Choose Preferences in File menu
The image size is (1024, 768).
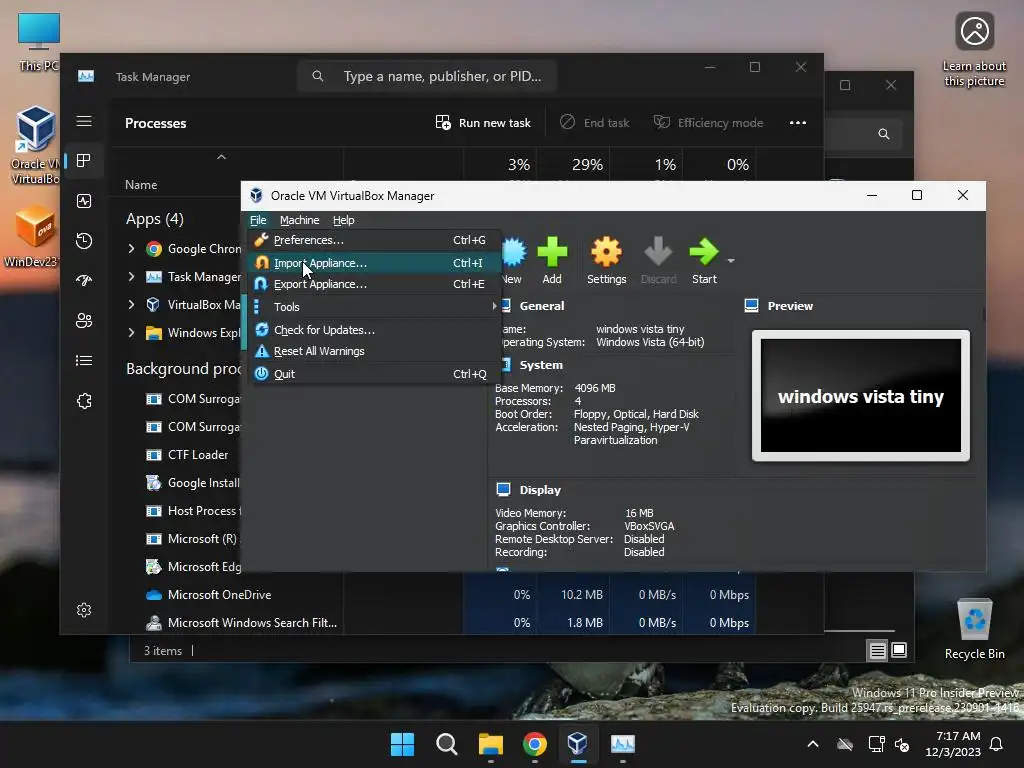pos(374,240)
